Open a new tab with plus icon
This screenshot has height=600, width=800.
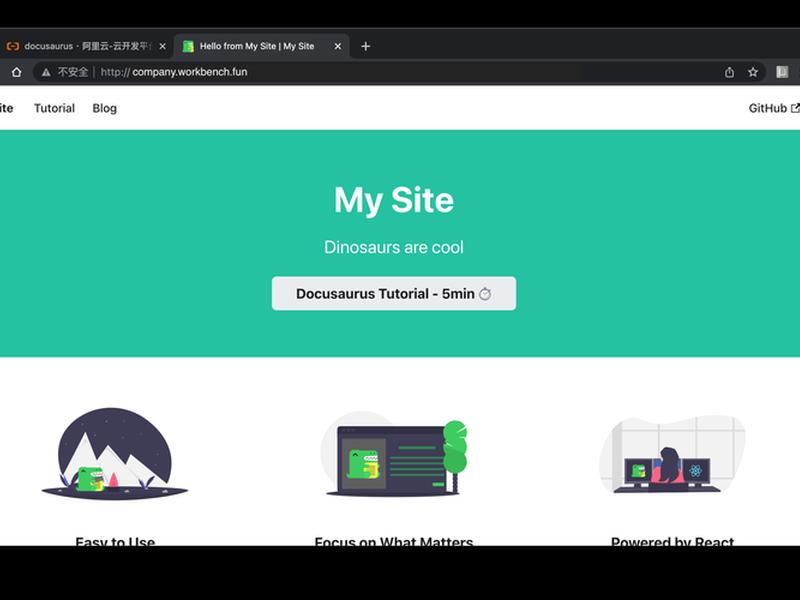(x=365, y=46)
